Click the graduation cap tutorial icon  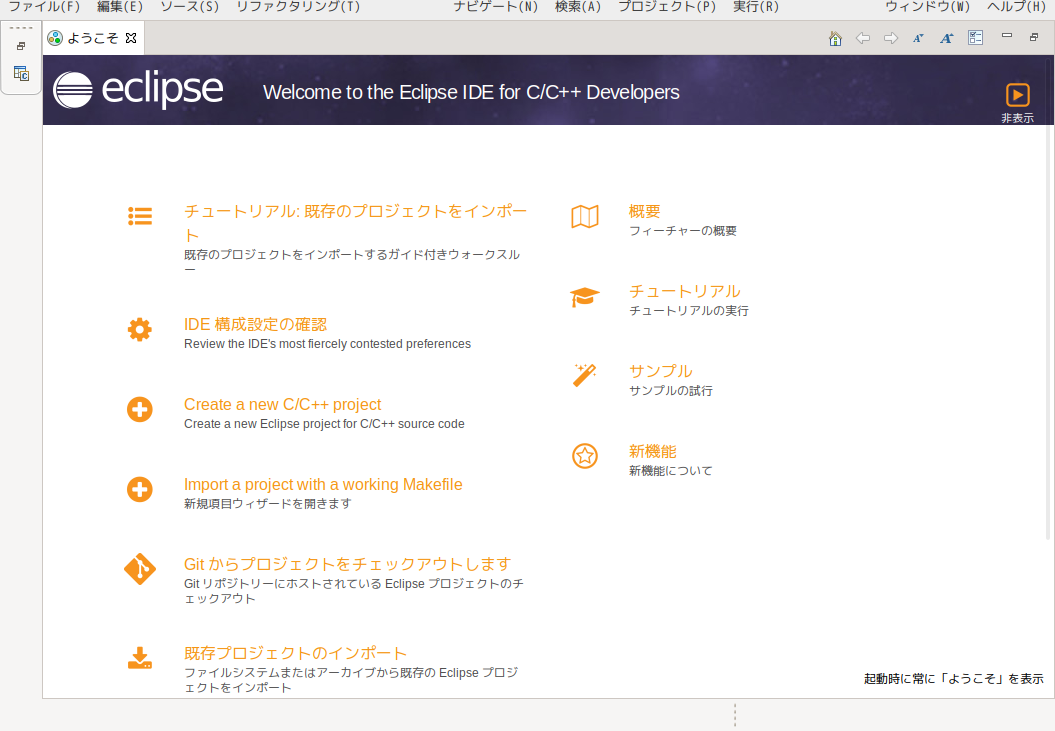[x=585, y=297]
